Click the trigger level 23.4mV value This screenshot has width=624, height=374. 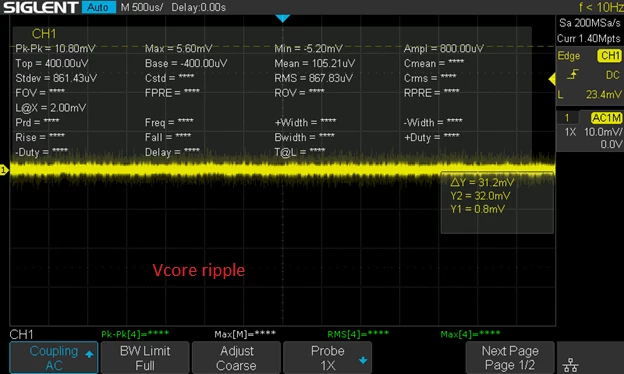click(604, 94)
